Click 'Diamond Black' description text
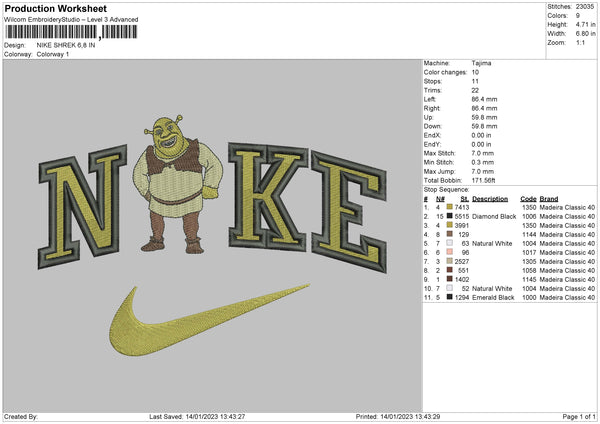The image size is (600, 424). click(x=494, y=216)
